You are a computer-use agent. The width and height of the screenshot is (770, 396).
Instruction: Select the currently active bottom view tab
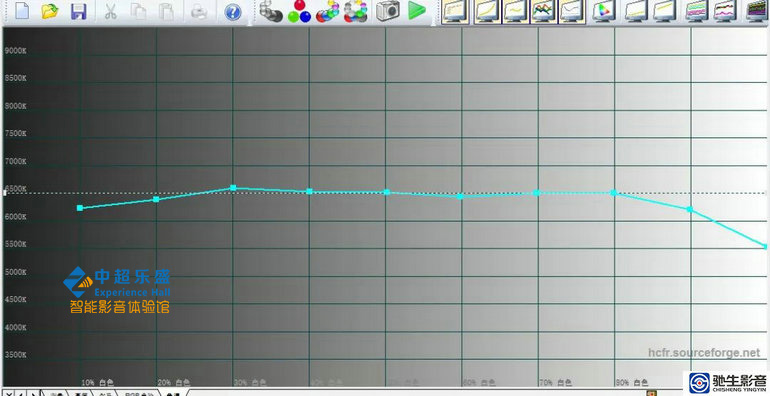point(173,394)
